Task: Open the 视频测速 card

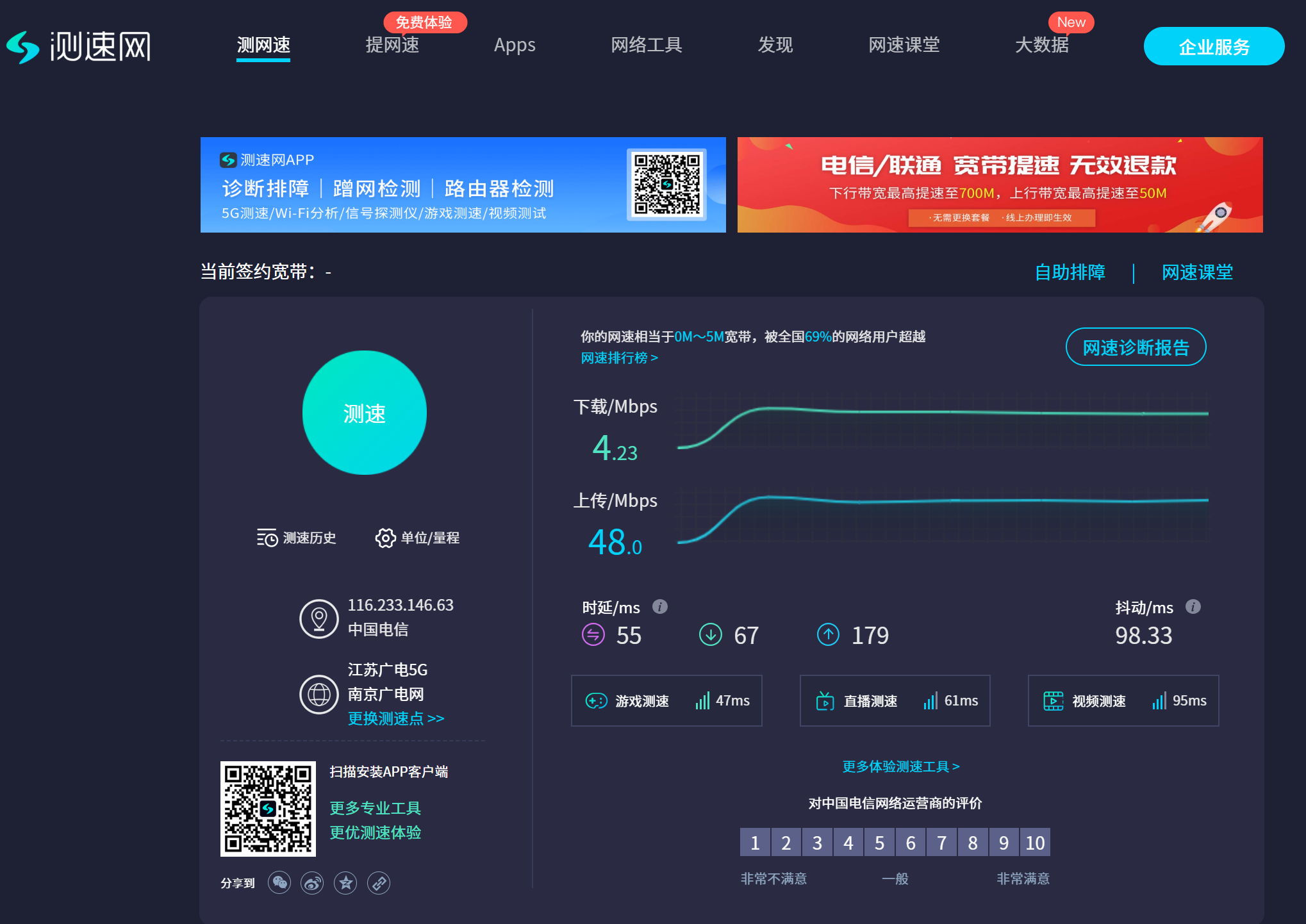Action: [x=1123, y=700]
